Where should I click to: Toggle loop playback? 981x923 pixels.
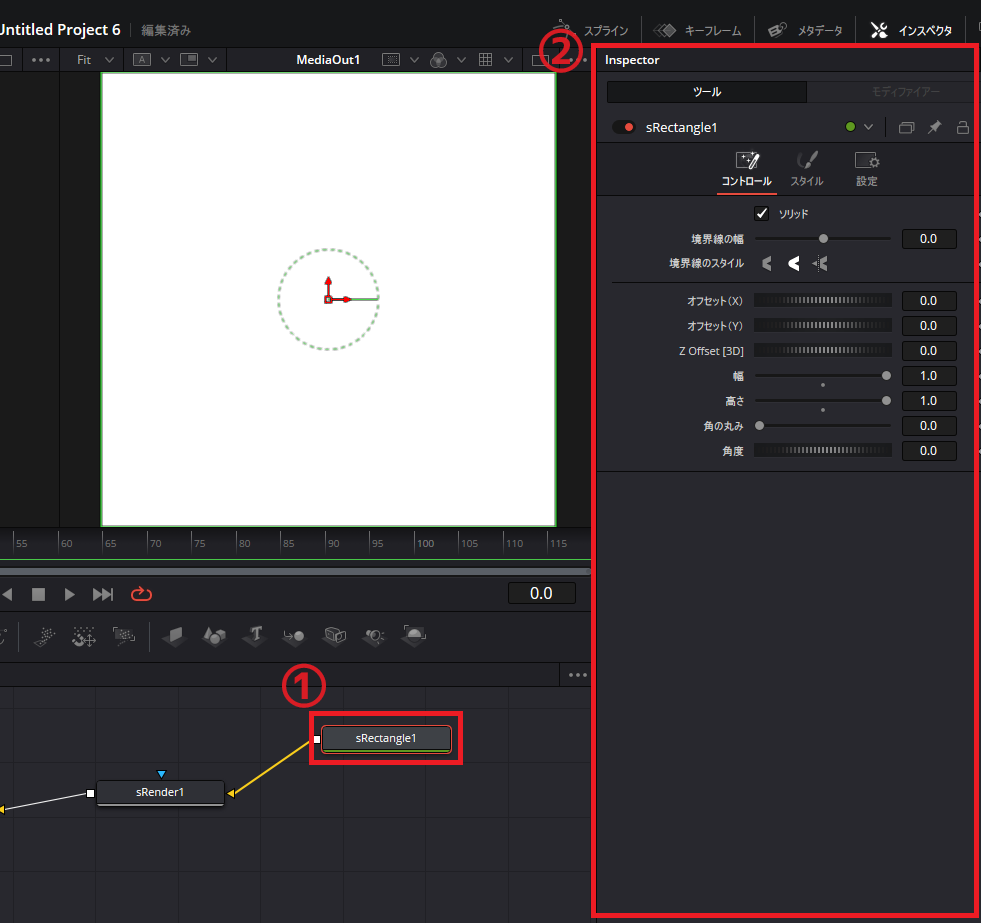(x=141, y=594)
